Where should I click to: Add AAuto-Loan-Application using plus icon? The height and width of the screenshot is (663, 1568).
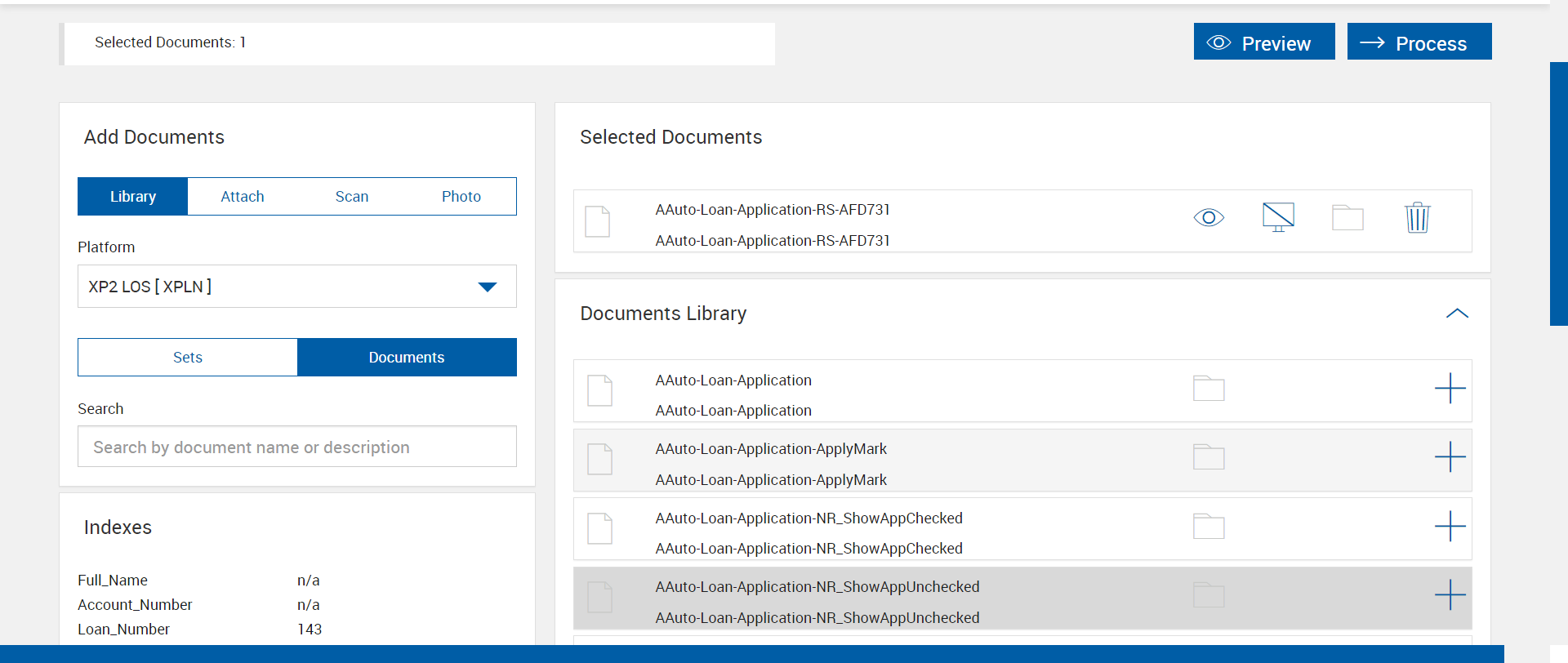point(1450,388)
